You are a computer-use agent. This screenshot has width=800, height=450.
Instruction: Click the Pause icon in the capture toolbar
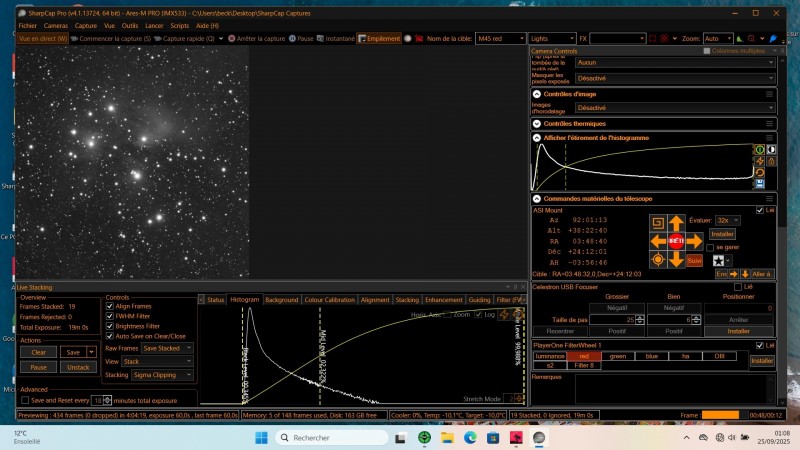(x=292, y=38)
